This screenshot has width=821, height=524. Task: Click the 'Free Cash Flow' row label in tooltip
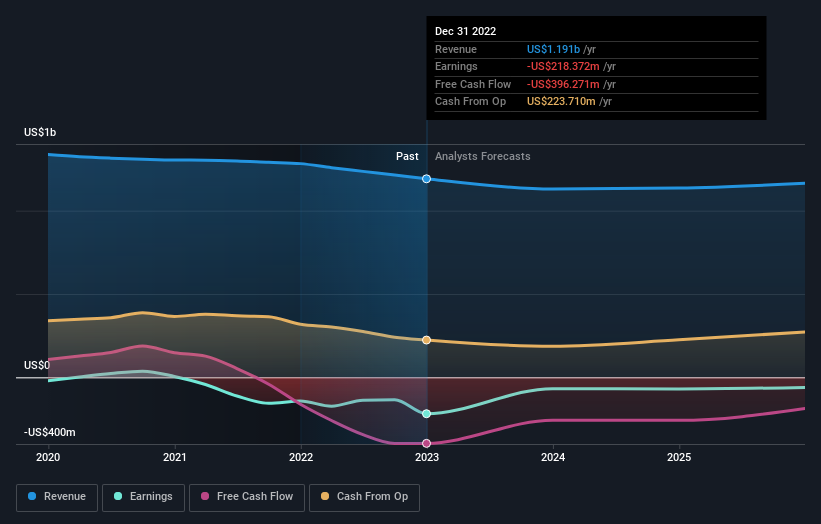pos(473,84)
